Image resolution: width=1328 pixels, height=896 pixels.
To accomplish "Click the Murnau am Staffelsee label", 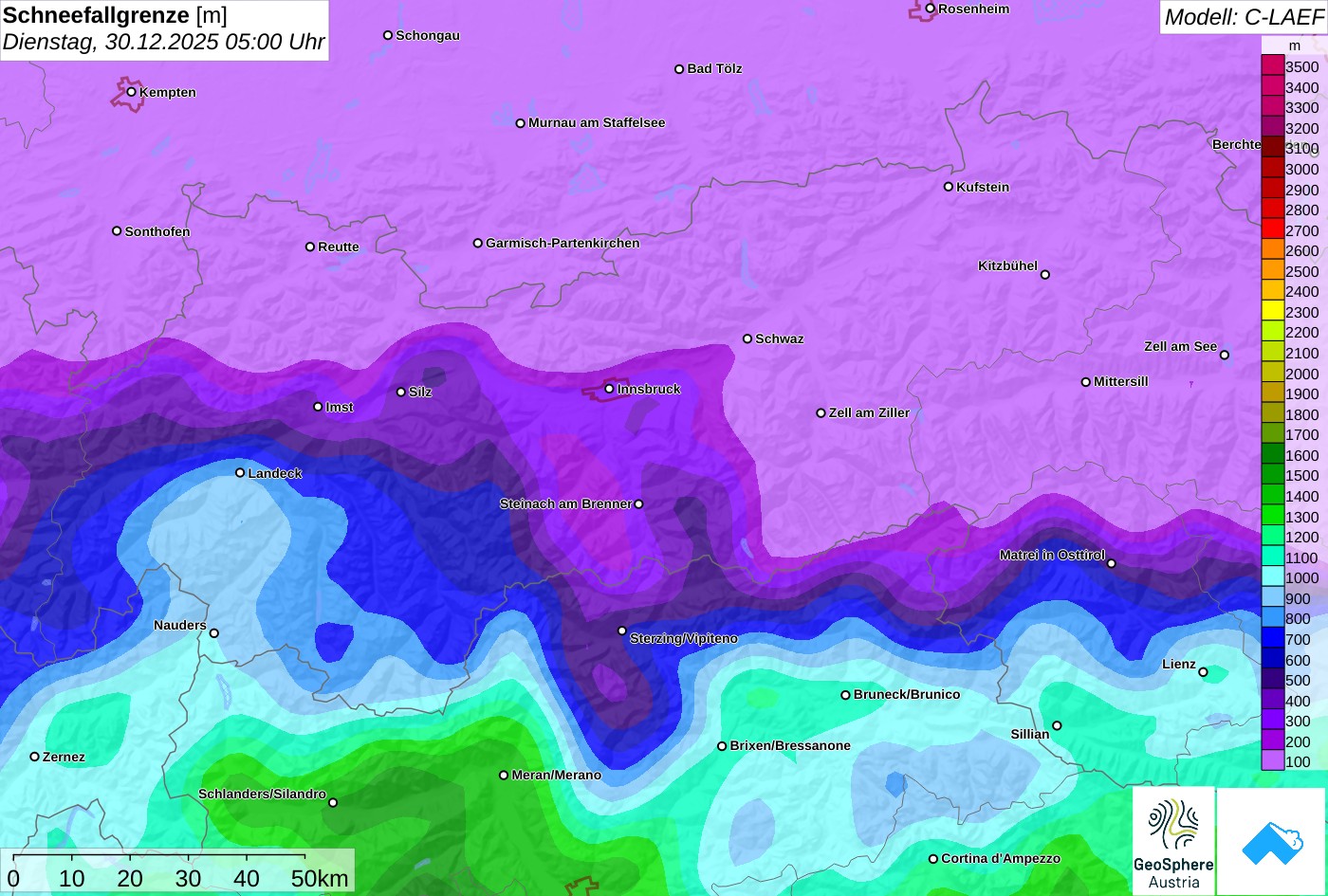I will [x=597, y=123].
